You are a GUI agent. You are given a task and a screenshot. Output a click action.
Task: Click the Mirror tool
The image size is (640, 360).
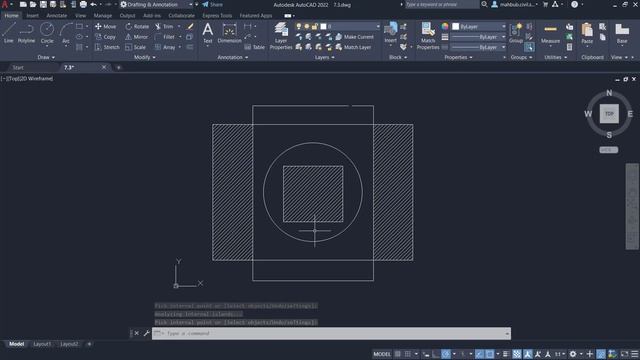(136, 37)
